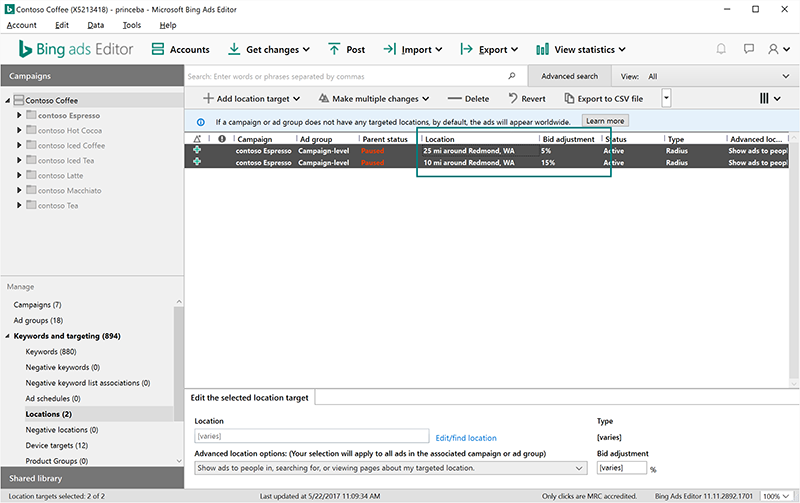Image resolution: width=800 pixels, height=503 pixels.
Task: Click the Import arrow icon
Action: (390, 49)
